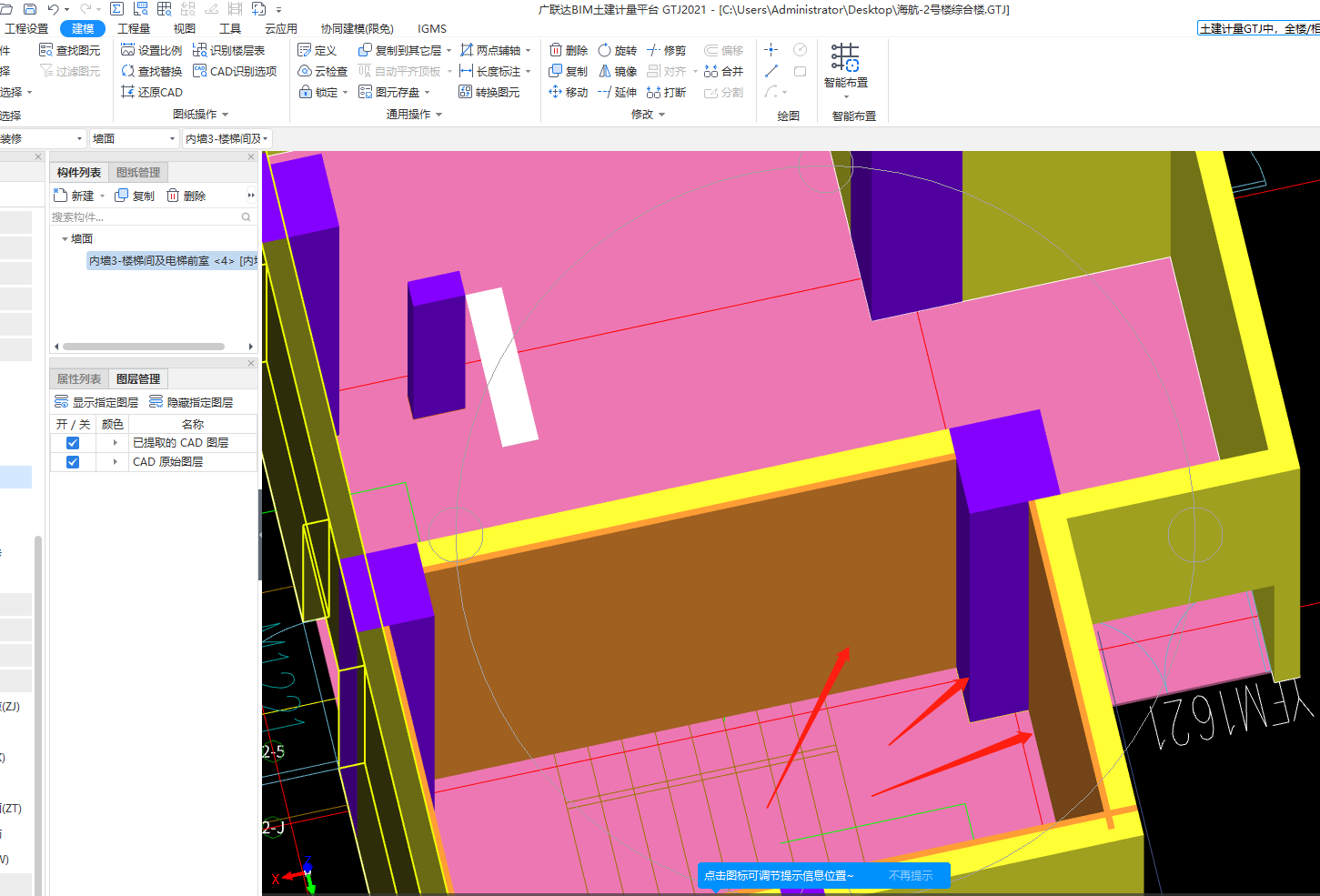Run 云检查 cloud check
The width and height of the screenshot is (1320, 896).
pyautogui.click(x=323, y=71)
